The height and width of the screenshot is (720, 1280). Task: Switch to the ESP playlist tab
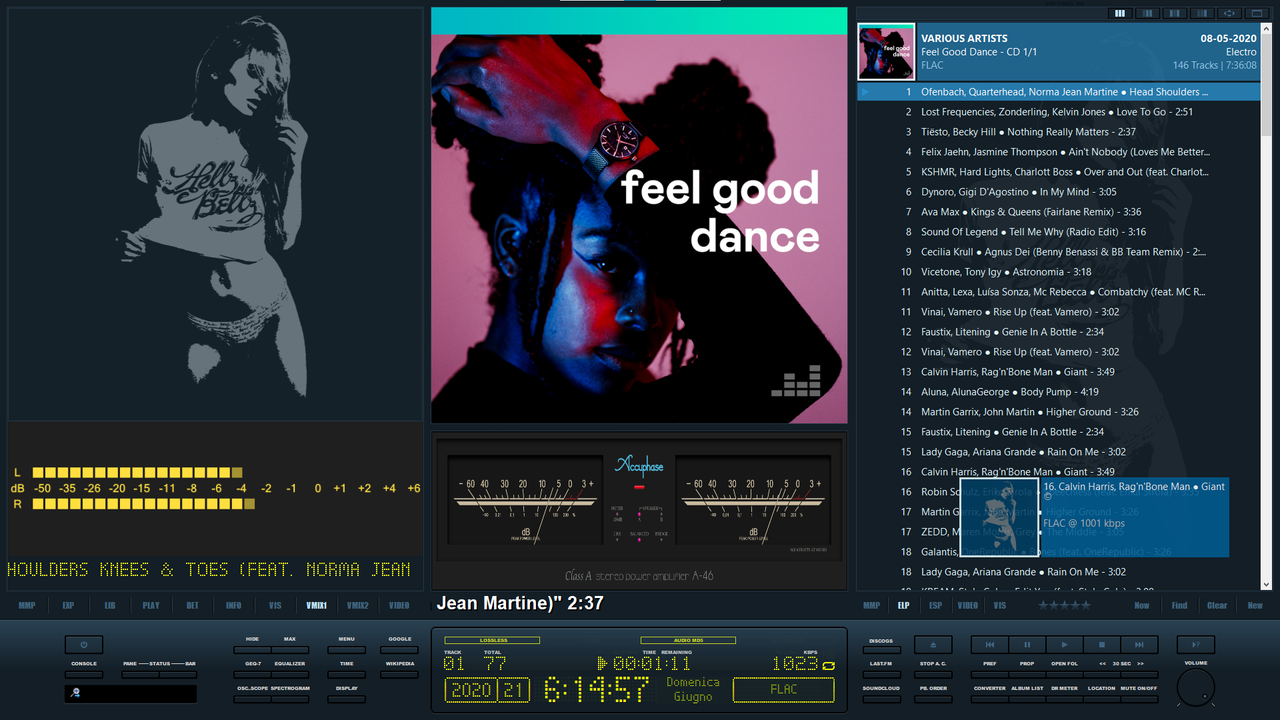pyautogui.click(x=935, y=605)
